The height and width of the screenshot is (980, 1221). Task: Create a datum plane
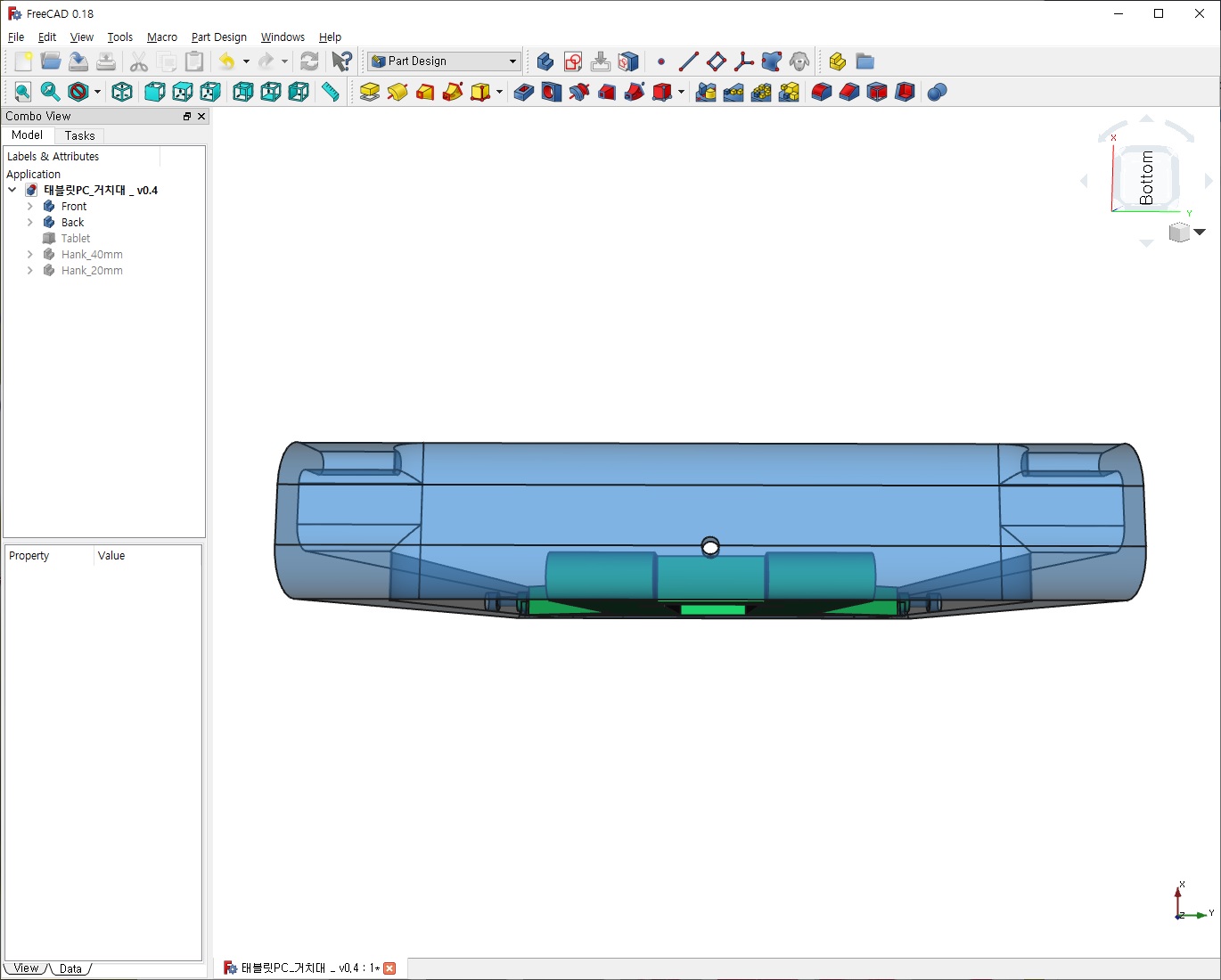(x=717, y=61)
